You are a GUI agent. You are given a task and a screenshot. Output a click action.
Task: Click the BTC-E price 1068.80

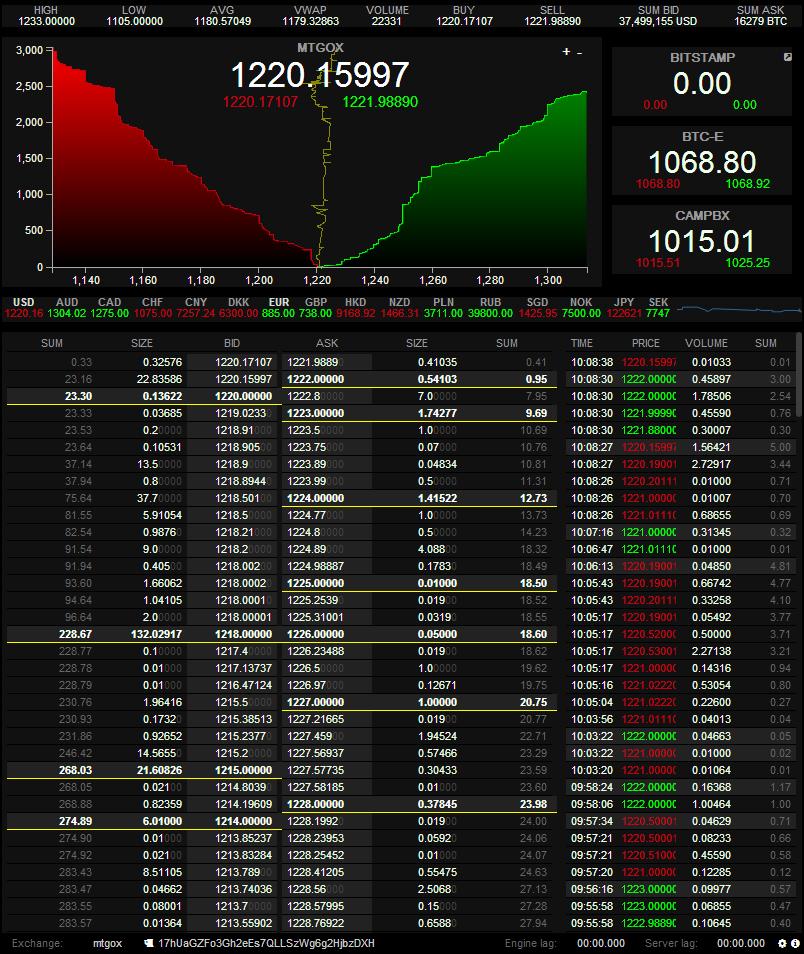pos(702,162)
